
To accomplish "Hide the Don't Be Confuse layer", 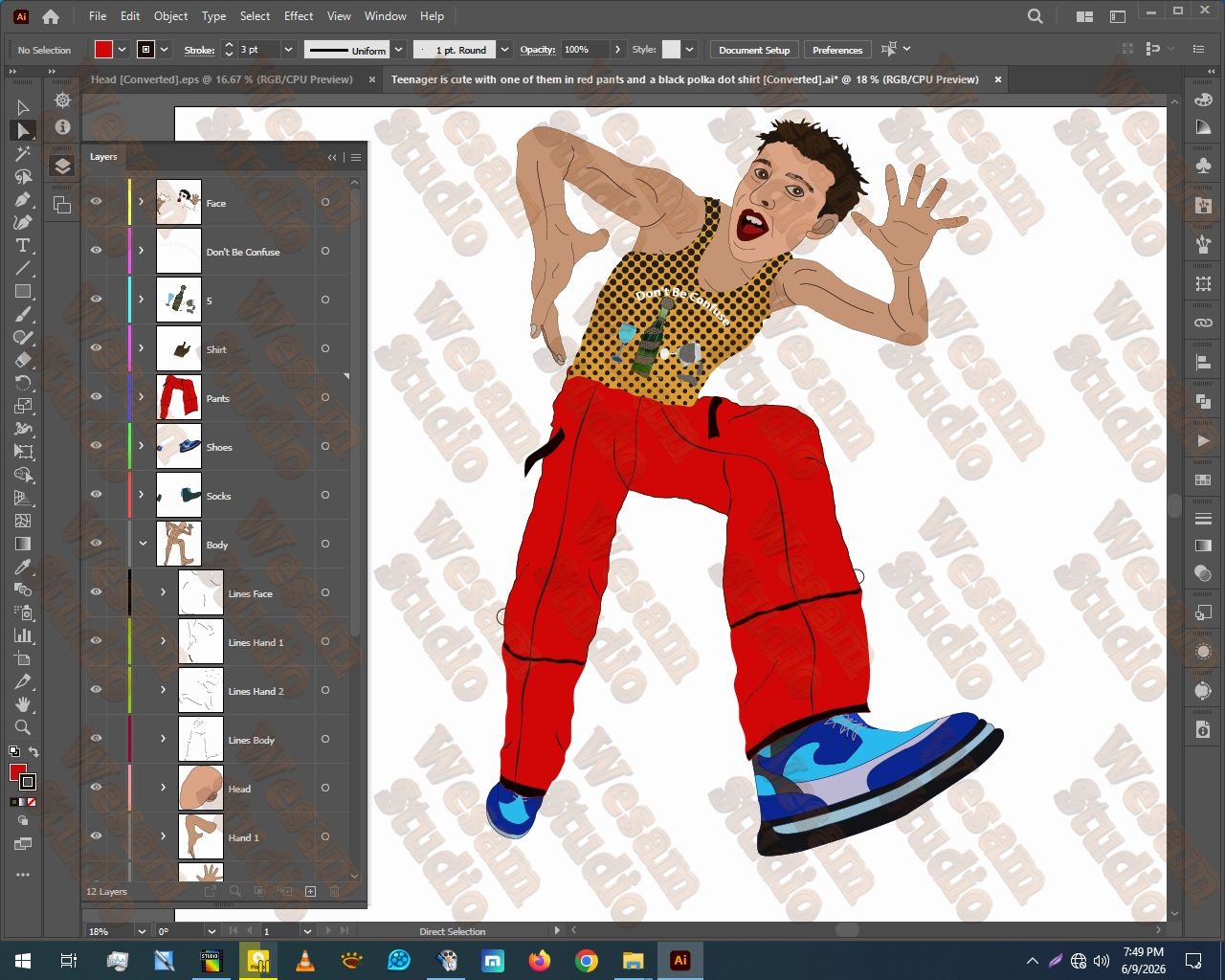I will pyautogui.click(x=96, y=251).
